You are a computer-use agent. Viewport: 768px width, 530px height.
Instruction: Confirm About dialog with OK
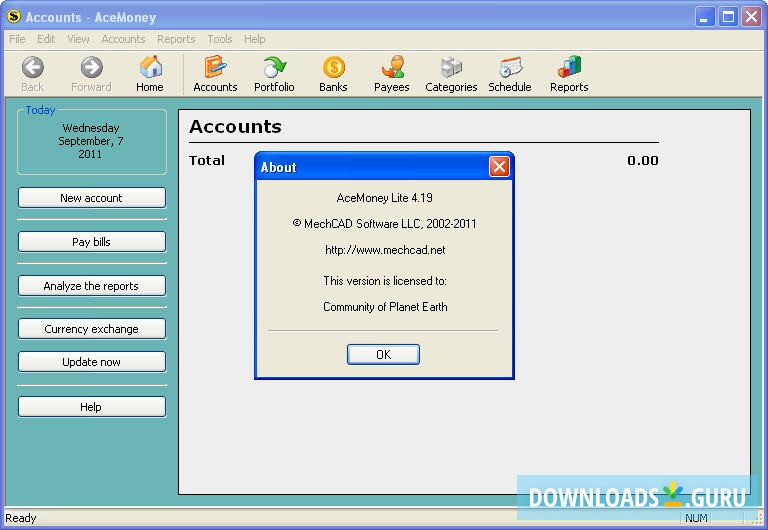tap(384, 355)
